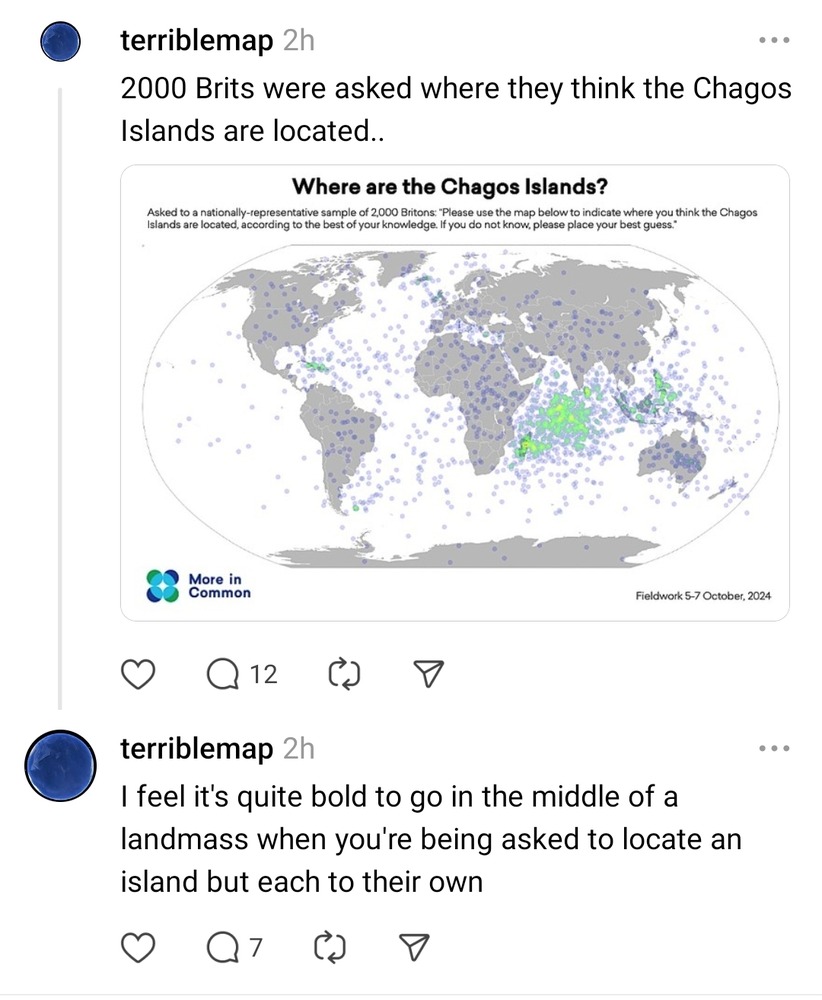Click the second post's 2h timestamp
Image resolution: width=822 pixels, height=1000 pixels.
pyautogui.click(x=298, y=748)
